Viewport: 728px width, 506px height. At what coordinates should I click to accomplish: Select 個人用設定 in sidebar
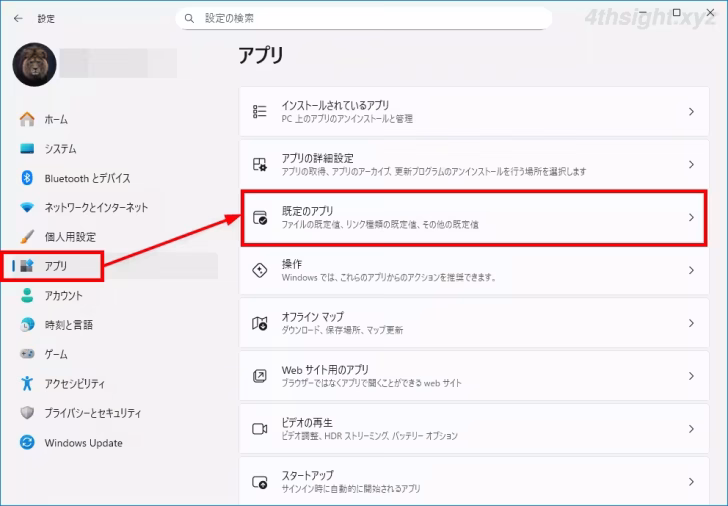115,237
